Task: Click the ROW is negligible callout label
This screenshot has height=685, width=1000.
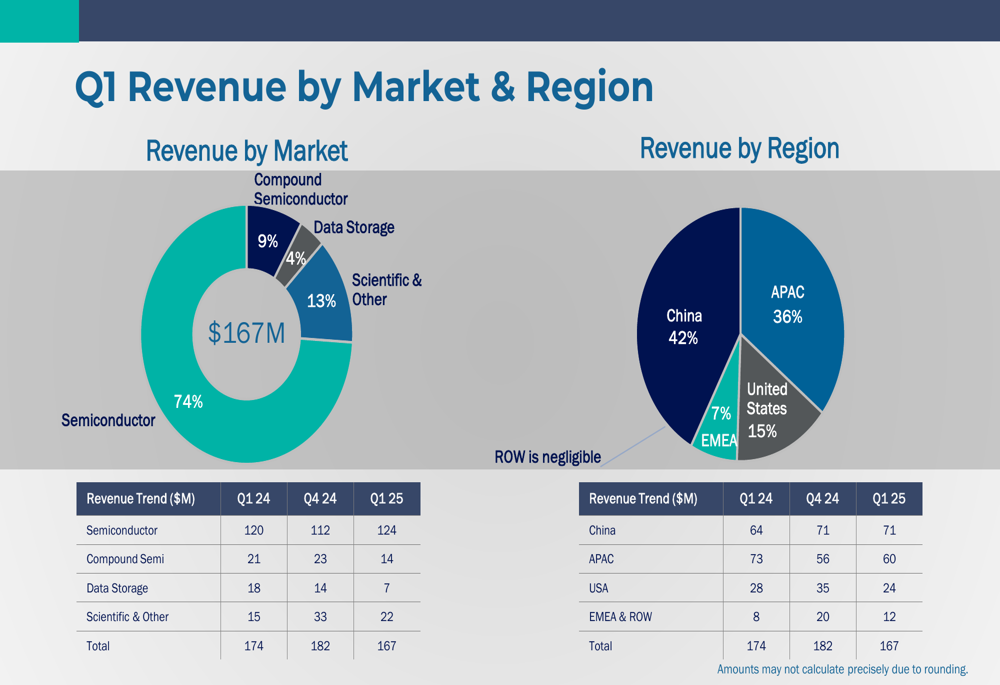Action: tap(548, 457)
